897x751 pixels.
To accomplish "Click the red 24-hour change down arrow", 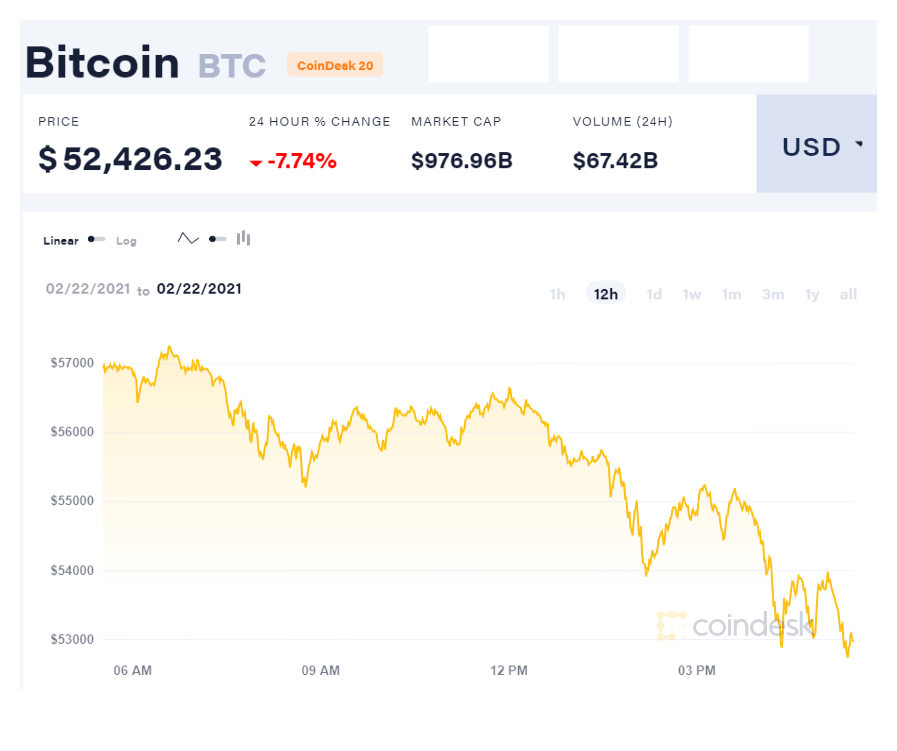I will 257,161.
